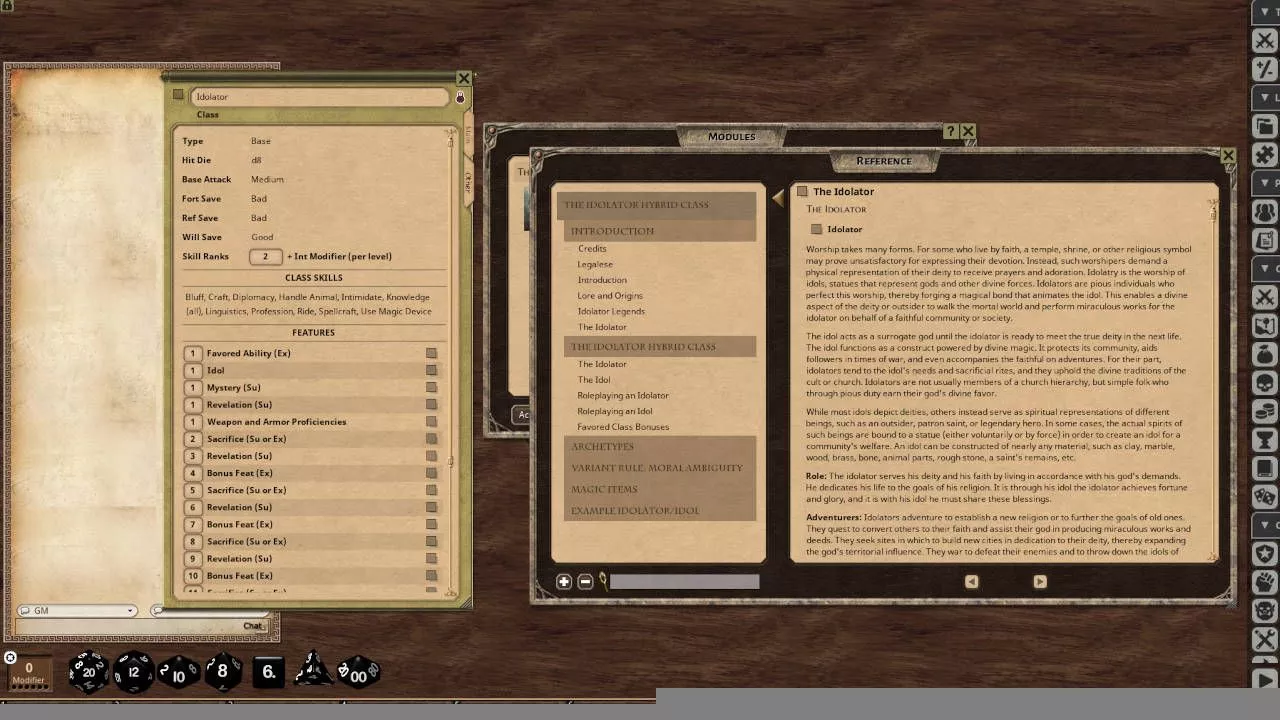Expand the Magic Items section
The image size is (1280, 720).
[x=660, y=489]
